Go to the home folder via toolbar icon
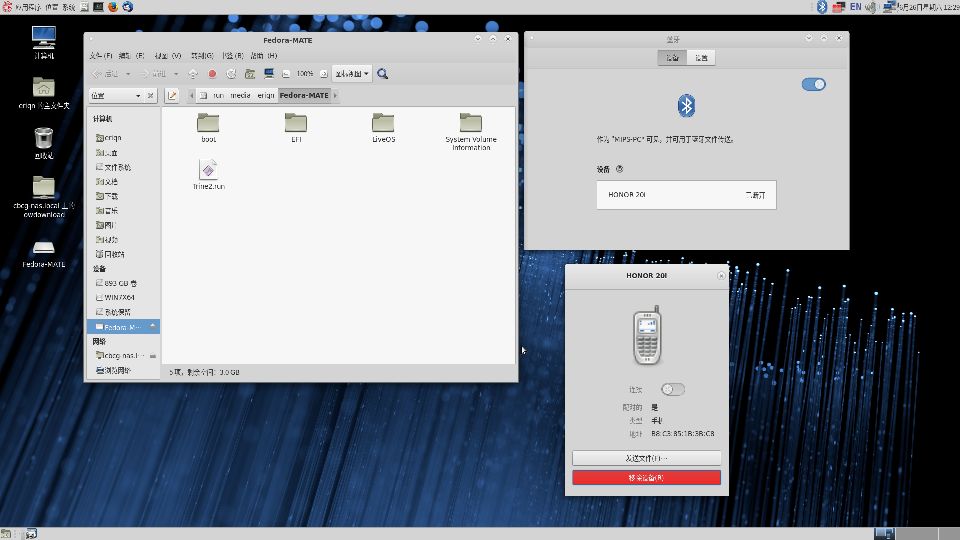The height and width of the screenshot is (540, 960). (x=250, y=73)
